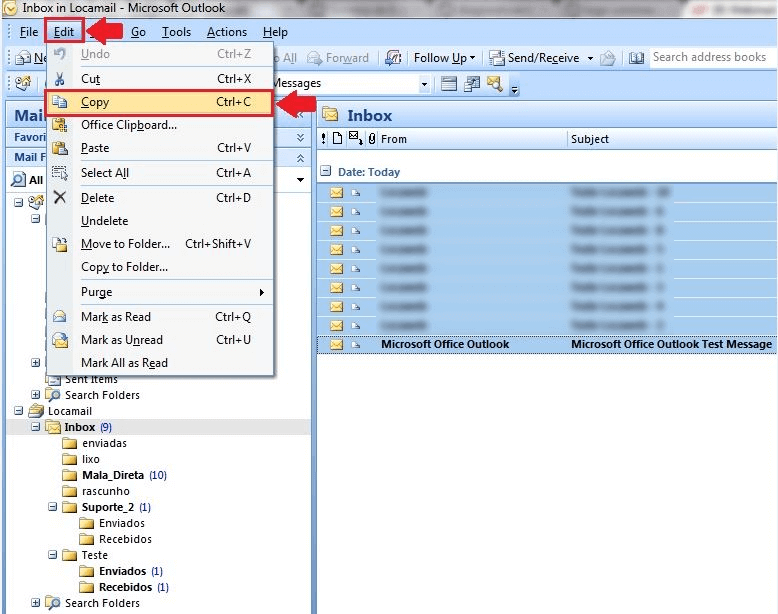Choose Cut in the Edit menu
Viewport: 778px width, 614px height.
click(x=159, y=79)
